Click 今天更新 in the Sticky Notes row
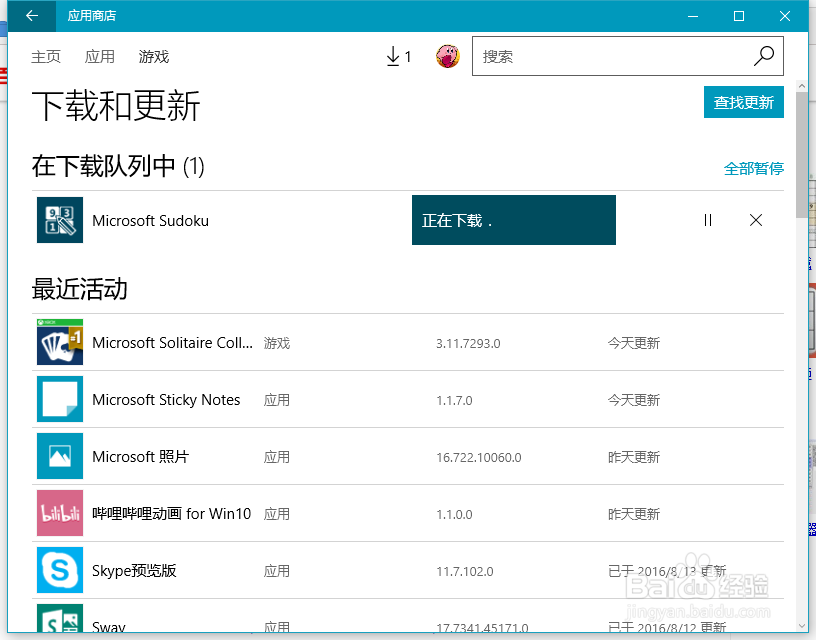816x640 pixels. [634, 400]
